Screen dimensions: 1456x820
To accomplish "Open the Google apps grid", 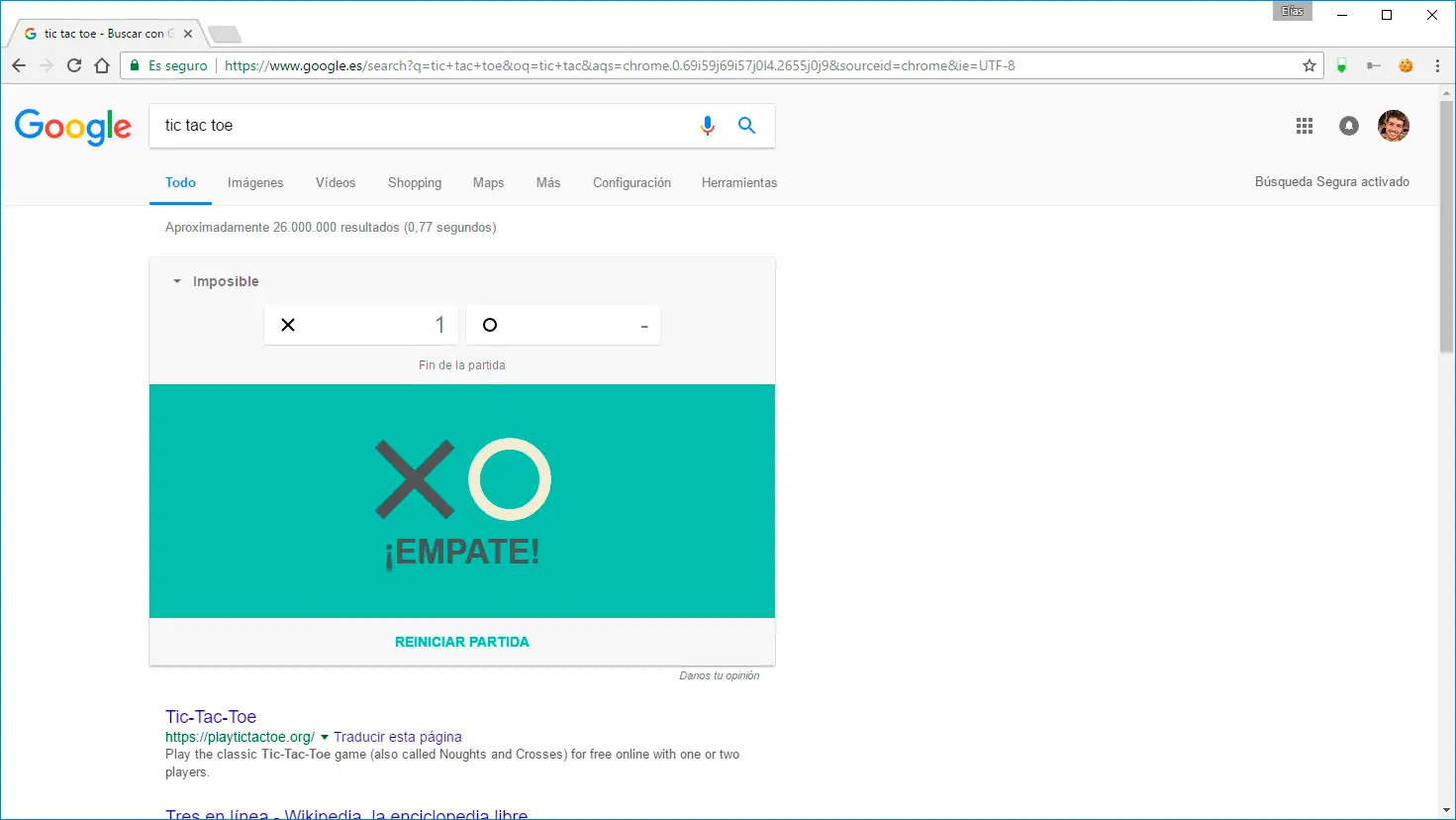I will point(1305,126).
